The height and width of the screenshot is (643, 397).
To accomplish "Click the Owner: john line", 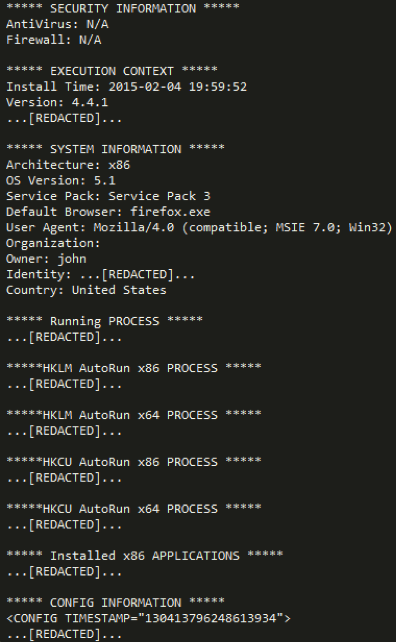I will coord(46,259).
